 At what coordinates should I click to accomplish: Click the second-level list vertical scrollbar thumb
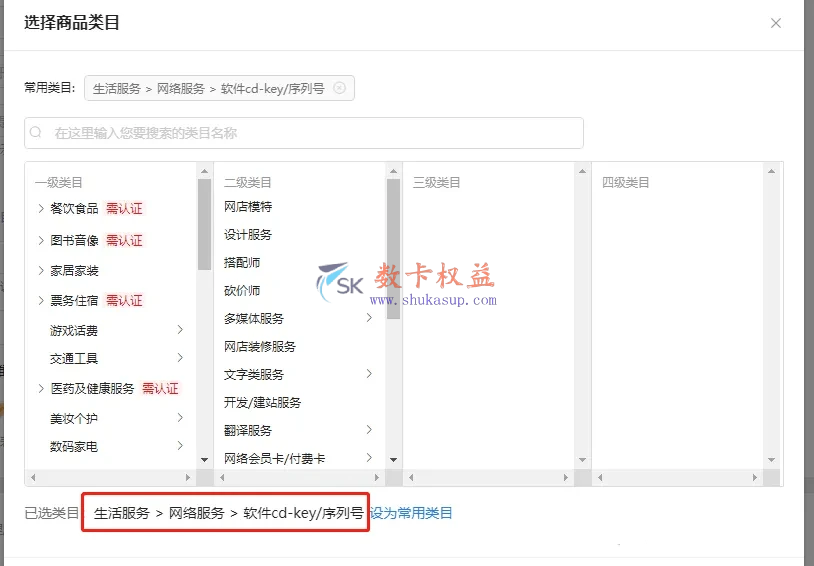click(x=394, y=248)
